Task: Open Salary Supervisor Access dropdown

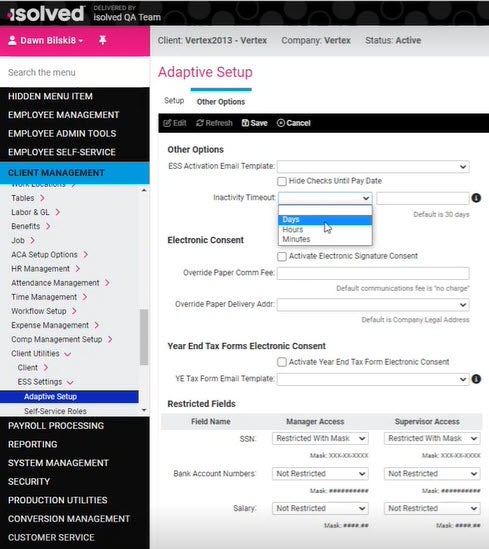Action: 432,508
